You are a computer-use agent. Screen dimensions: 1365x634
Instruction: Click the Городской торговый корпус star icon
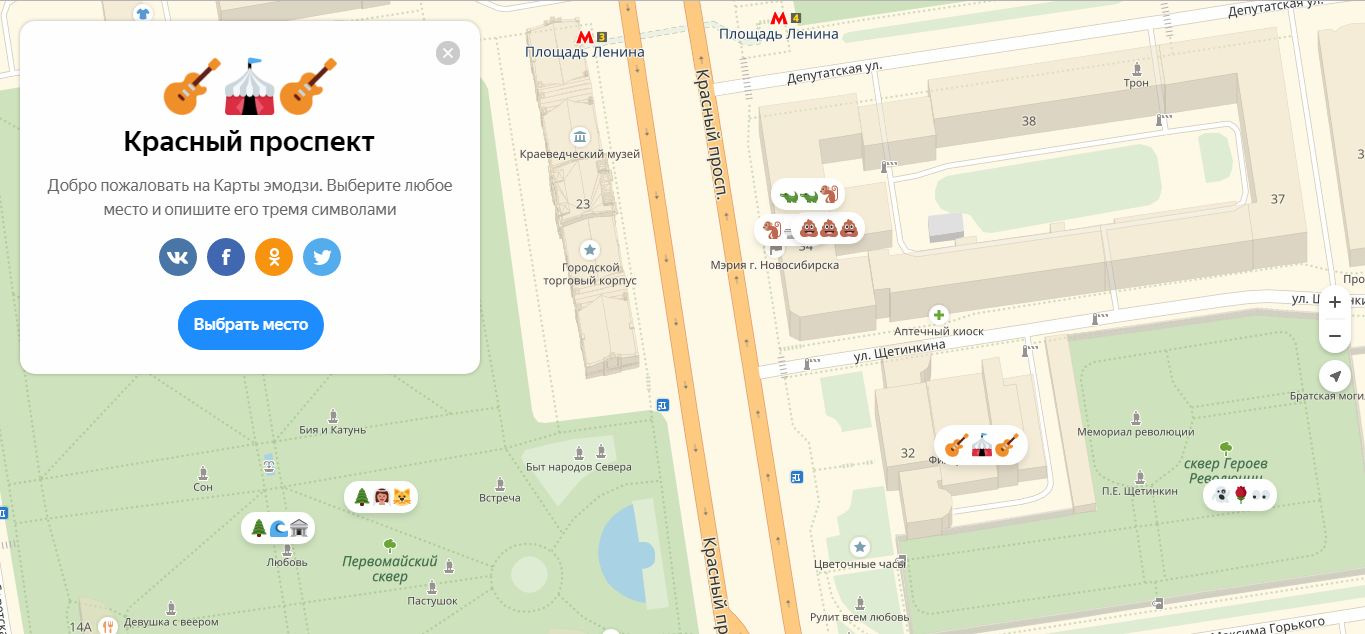tap(590, 250)
